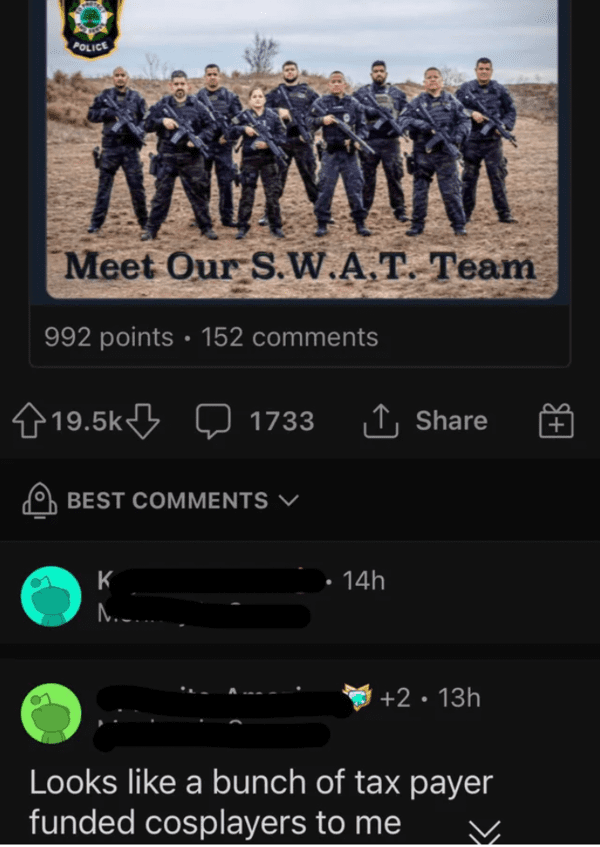This screenshot has height=847, width=600.
Task: Open crosspost via 992 points line
Action: 109,337
